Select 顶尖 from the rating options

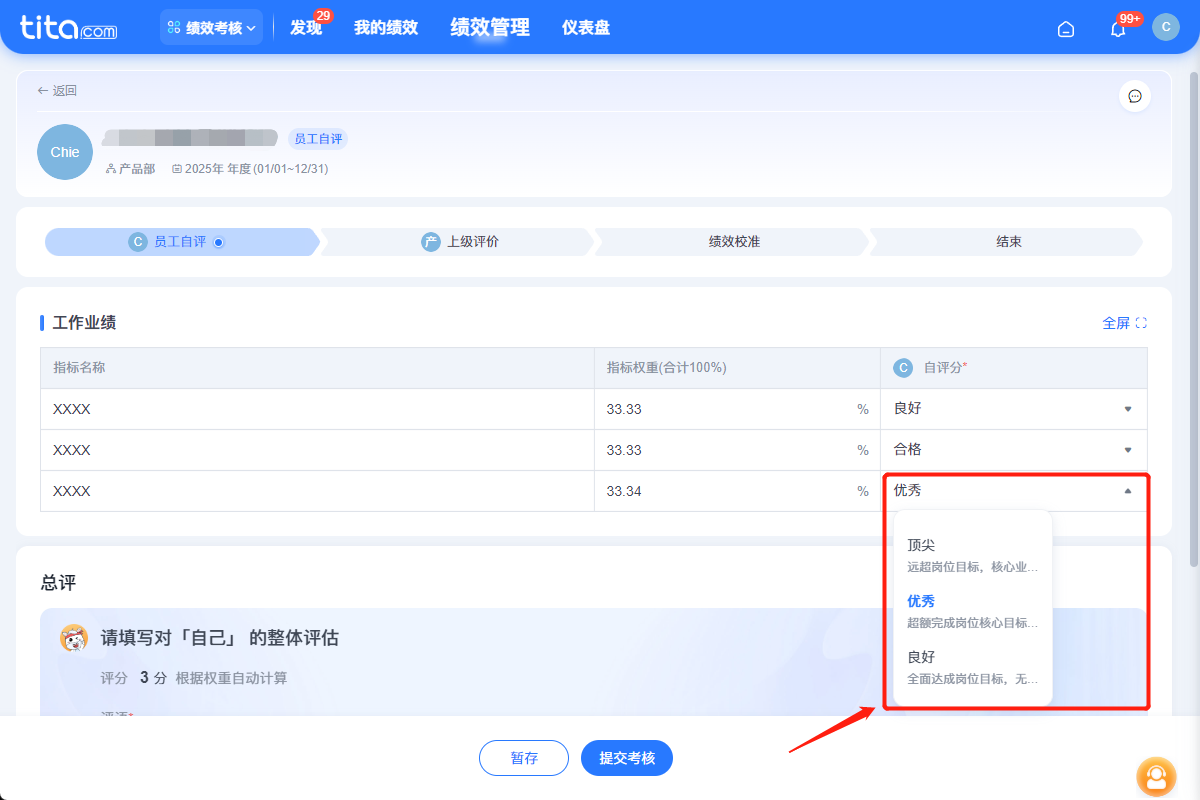click(x=923, y=545)
